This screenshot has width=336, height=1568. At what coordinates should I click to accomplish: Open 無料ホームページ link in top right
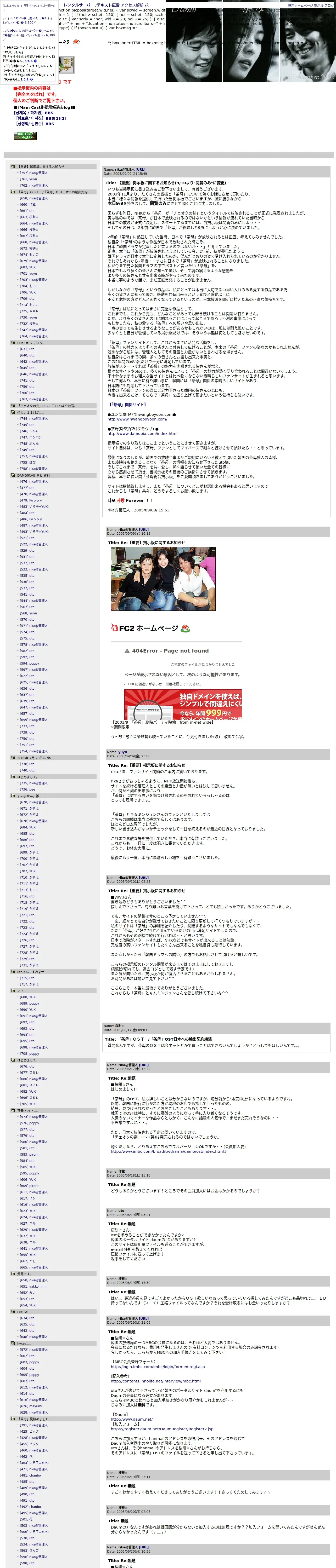pyautogui.click(x=300, y=5)
